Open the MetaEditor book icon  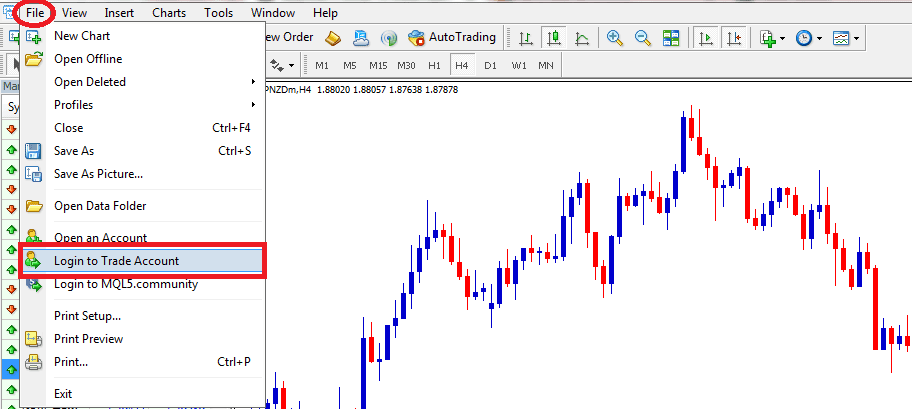(333, 38)
